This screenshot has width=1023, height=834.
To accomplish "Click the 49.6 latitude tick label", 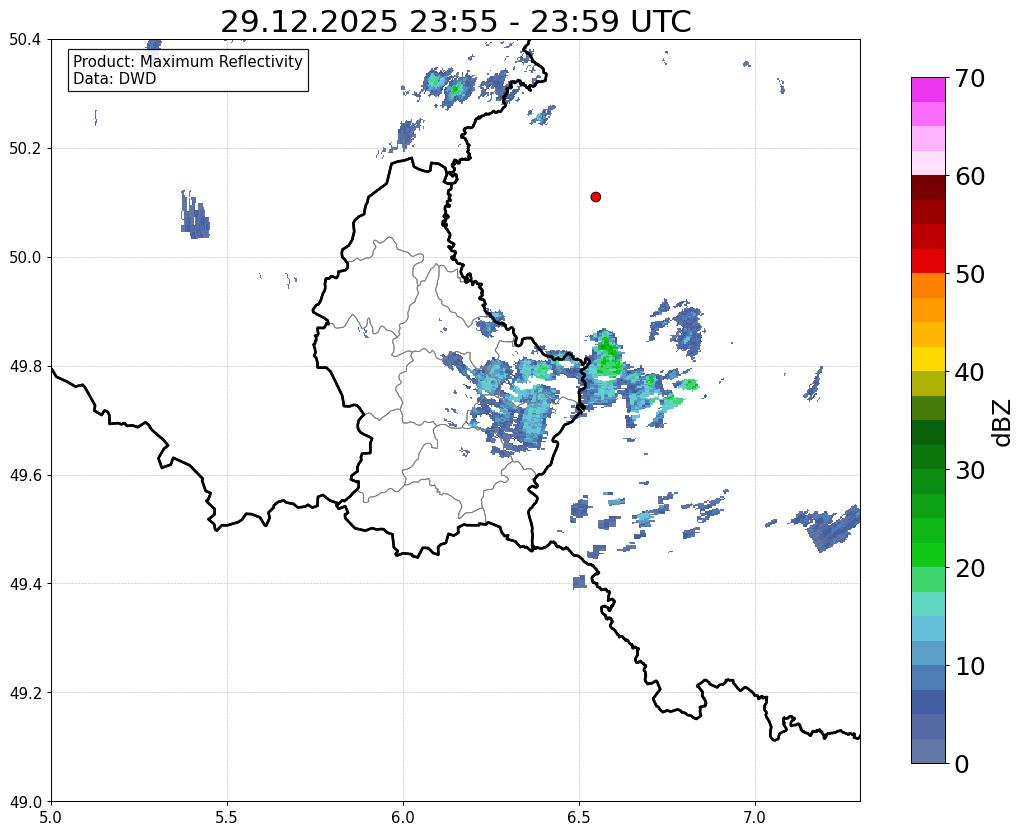I will pyautogui.click(x=25, y=476).
